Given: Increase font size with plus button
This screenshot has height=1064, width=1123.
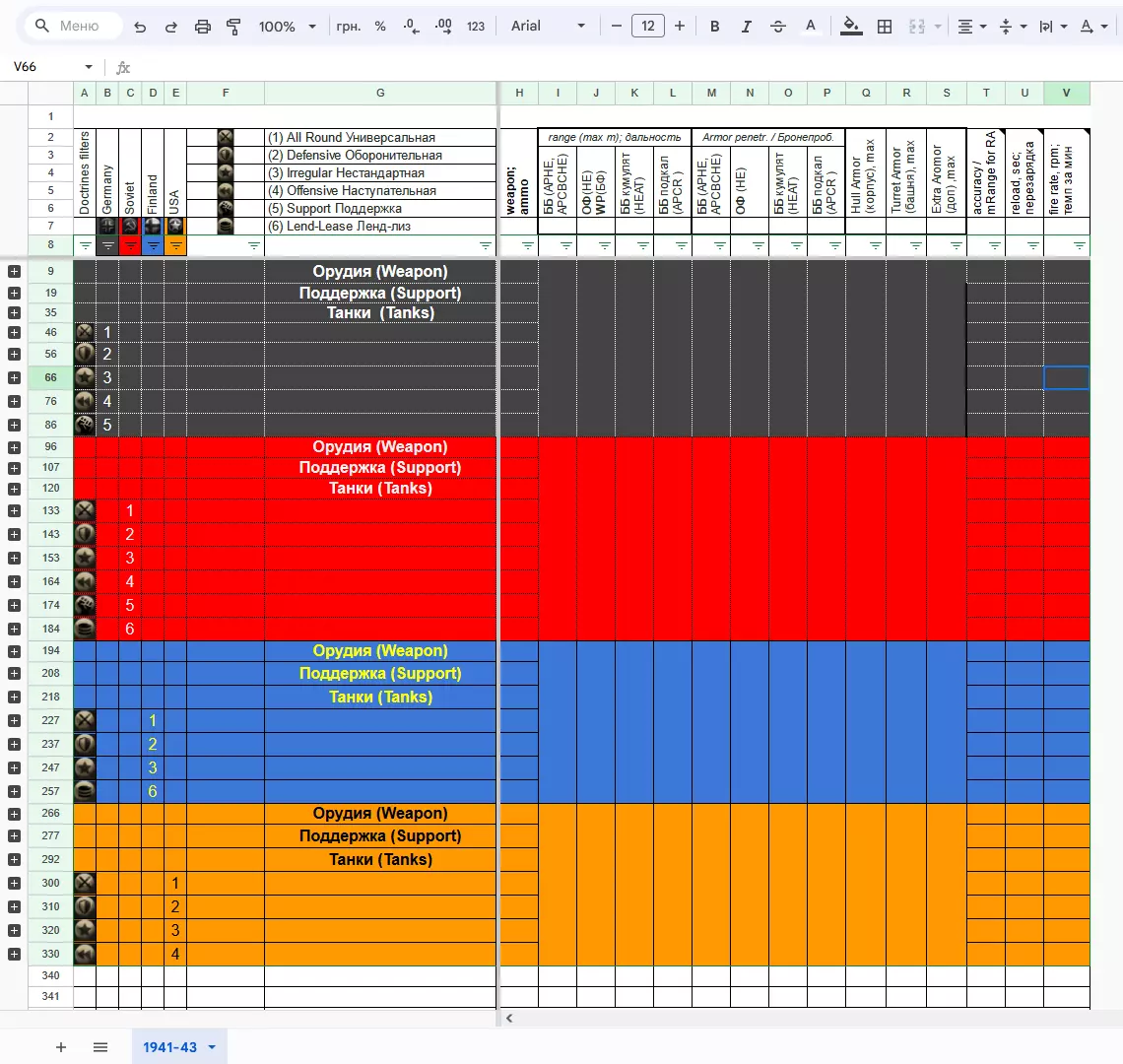Looking at the screenshot, I should tap(680, 26).
